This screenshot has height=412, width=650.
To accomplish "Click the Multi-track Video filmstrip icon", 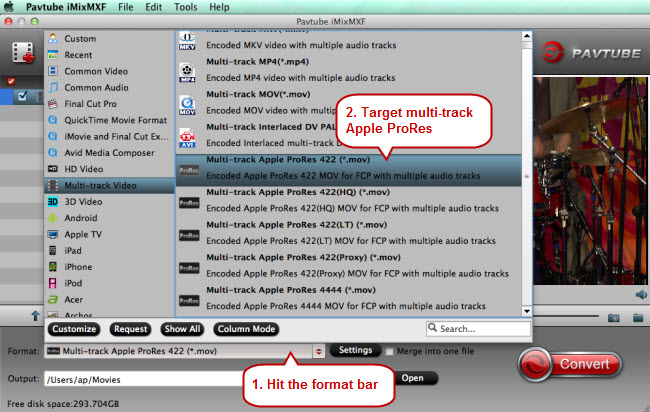I will [53, 185].
